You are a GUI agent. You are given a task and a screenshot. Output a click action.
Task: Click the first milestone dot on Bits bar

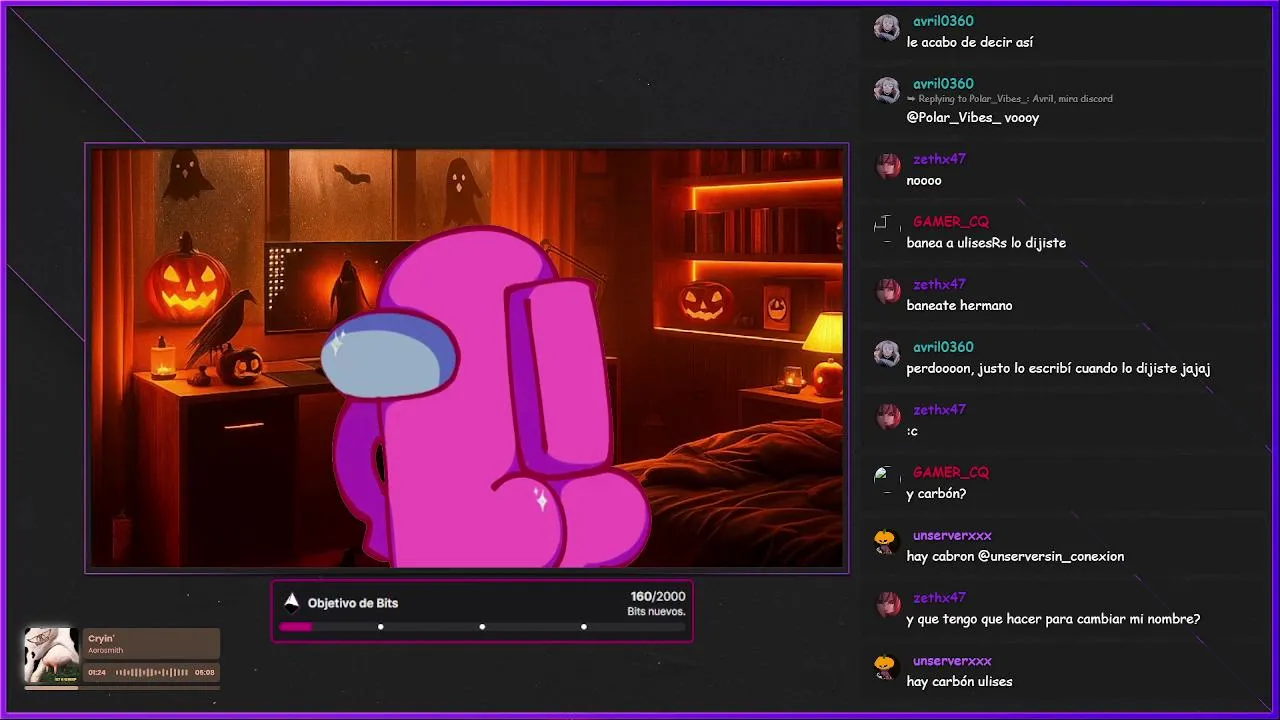click(x=380, y=627)
